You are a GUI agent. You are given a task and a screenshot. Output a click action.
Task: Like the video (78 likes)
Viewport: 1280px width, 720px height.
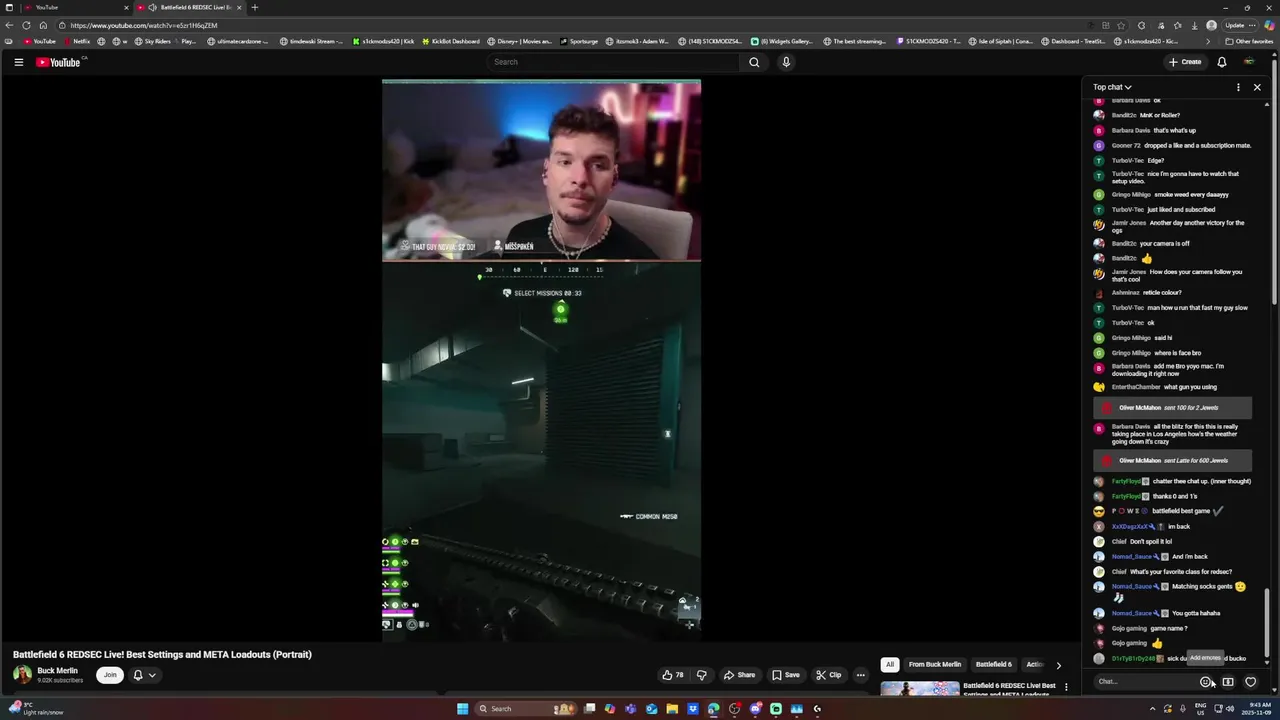pos(673,675)
